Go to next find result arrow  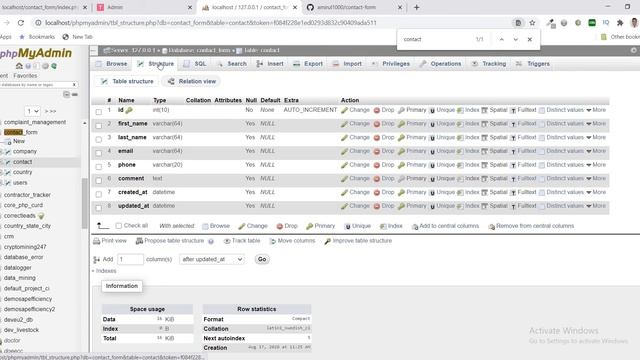(x=516, y=40)
